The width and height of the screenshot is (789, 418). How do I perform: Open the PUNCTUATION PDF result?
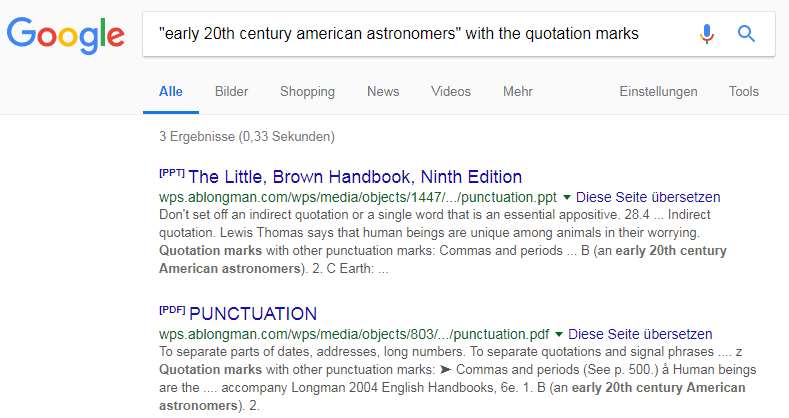pyautogui.click(x=253, y=314)
